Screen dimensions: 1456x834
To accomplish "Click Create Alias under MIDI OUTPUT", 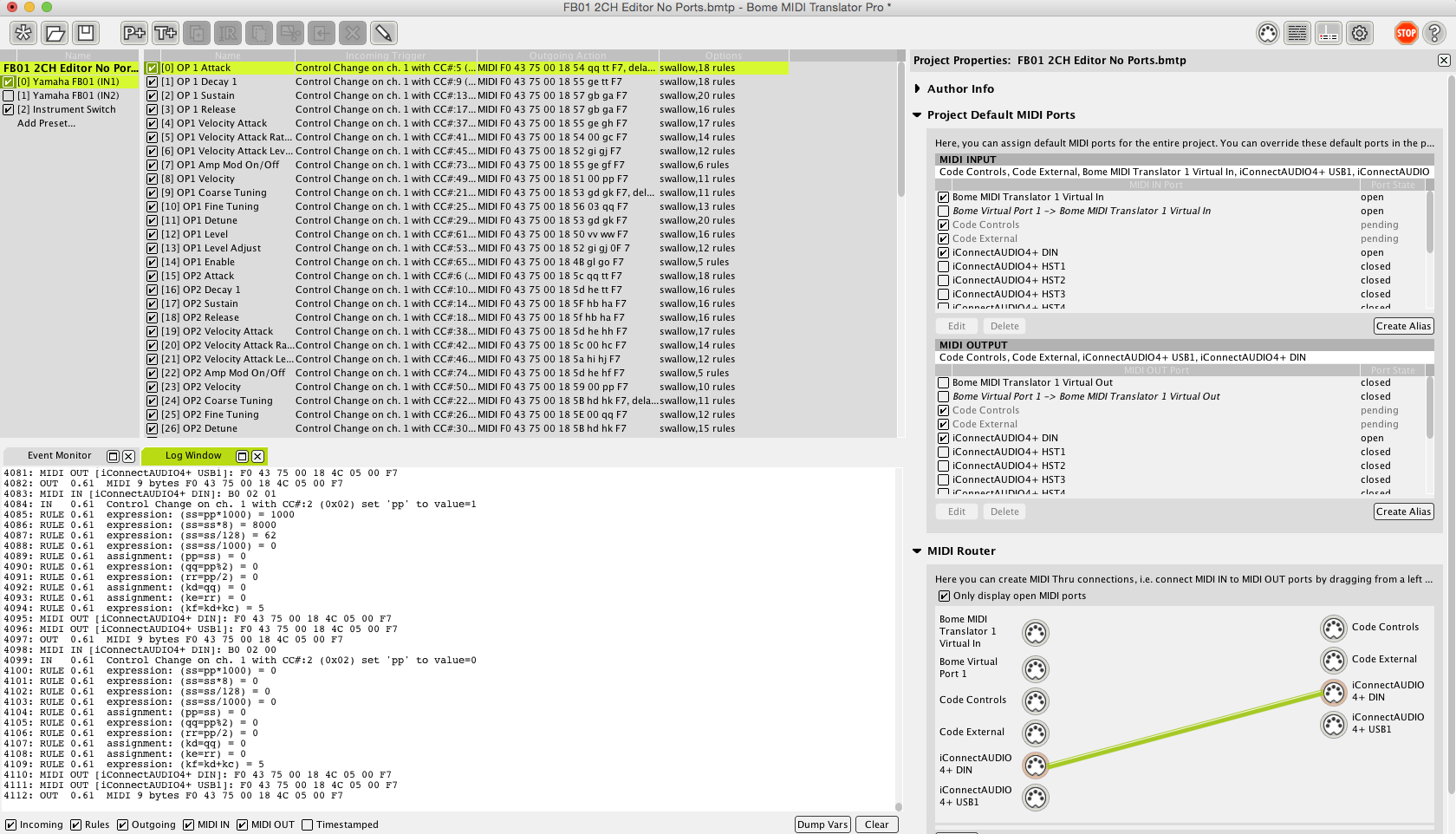I will click(1404, 511).
